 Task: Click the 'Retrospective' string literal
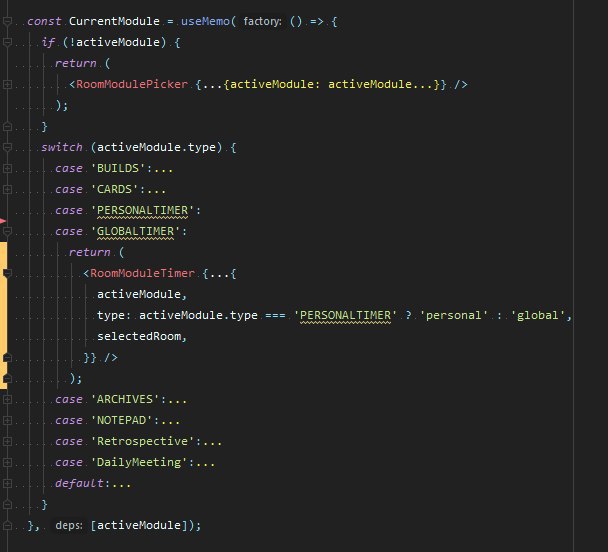(x=142, y=441)
